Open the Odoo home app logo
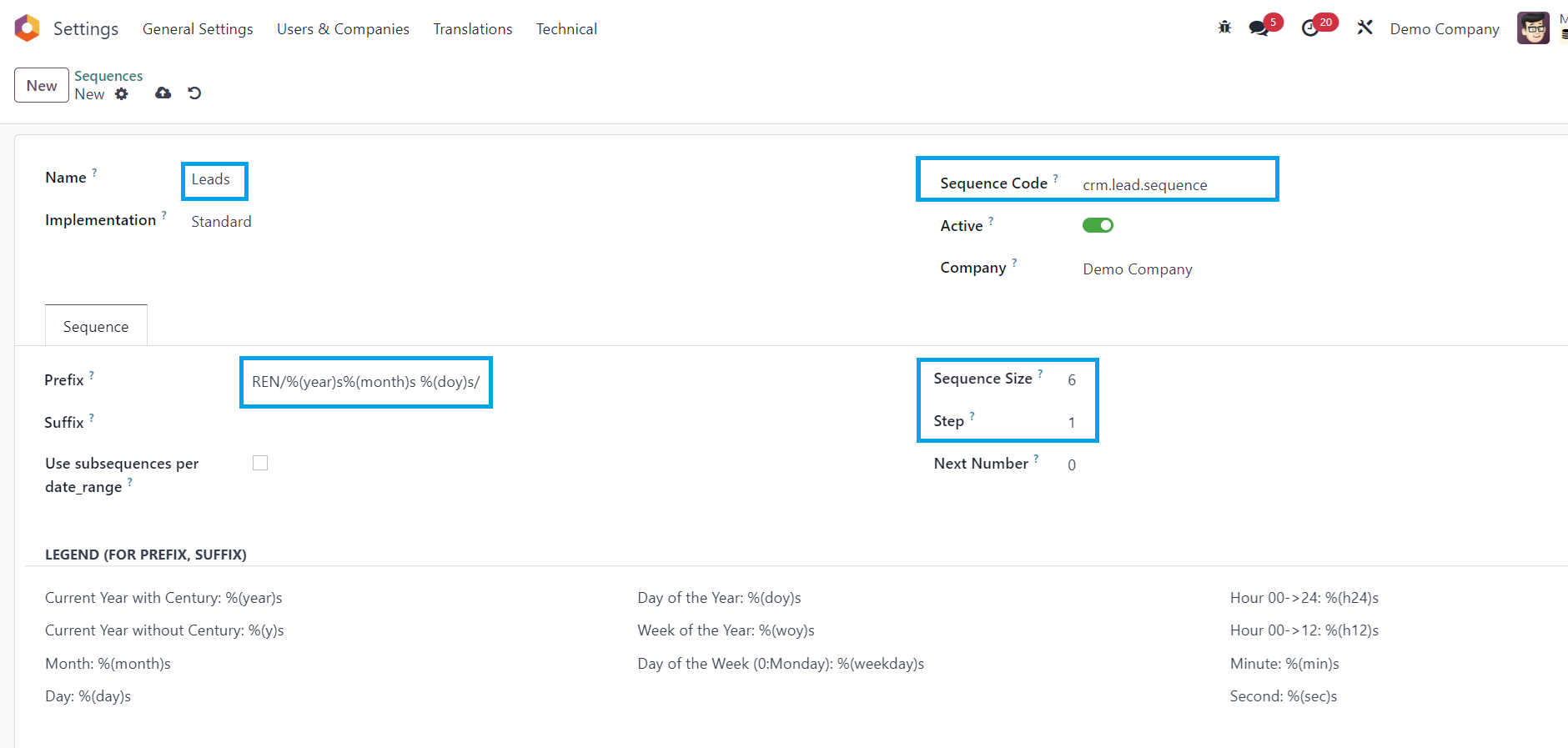 [28, 28]
